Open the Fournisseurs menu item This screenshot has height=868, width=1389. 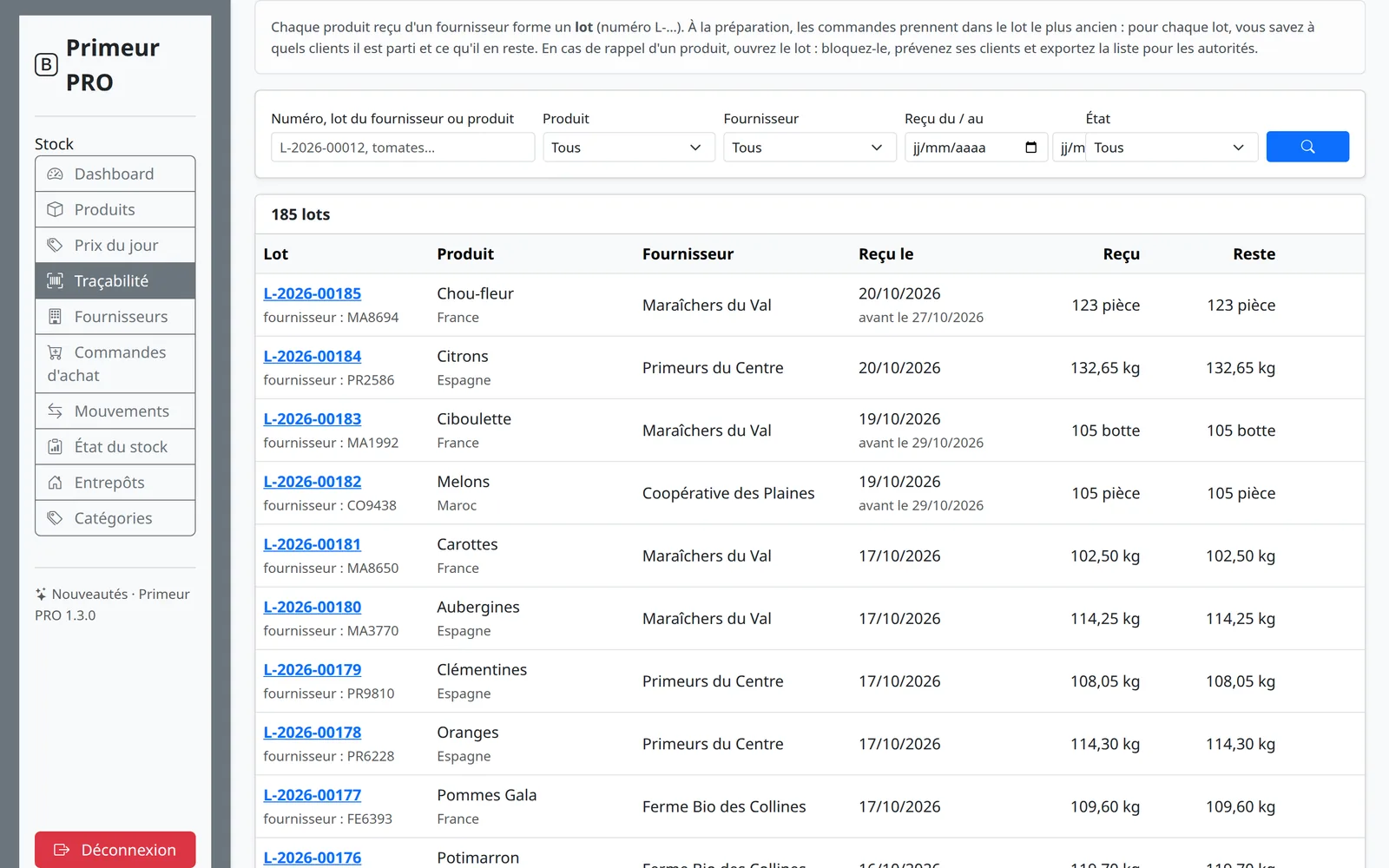coord(115,317)
